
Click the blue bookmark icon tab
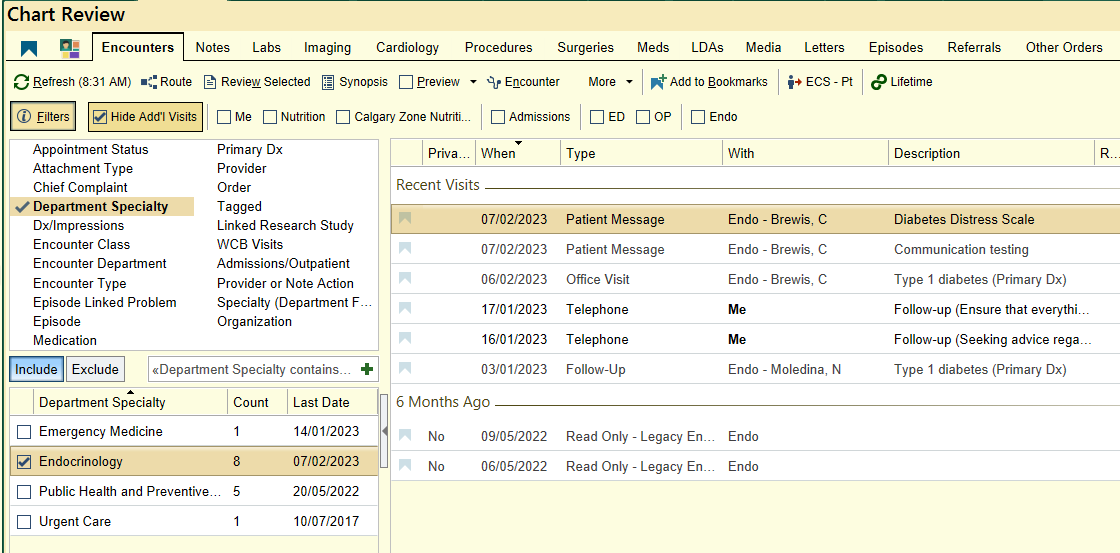29,49
